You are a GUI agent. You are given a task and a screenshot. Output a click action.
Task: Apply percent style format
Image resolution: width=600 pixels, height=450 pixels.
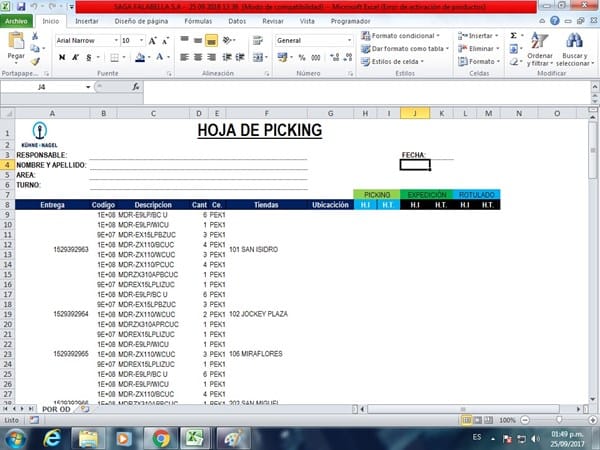(302, 57)
